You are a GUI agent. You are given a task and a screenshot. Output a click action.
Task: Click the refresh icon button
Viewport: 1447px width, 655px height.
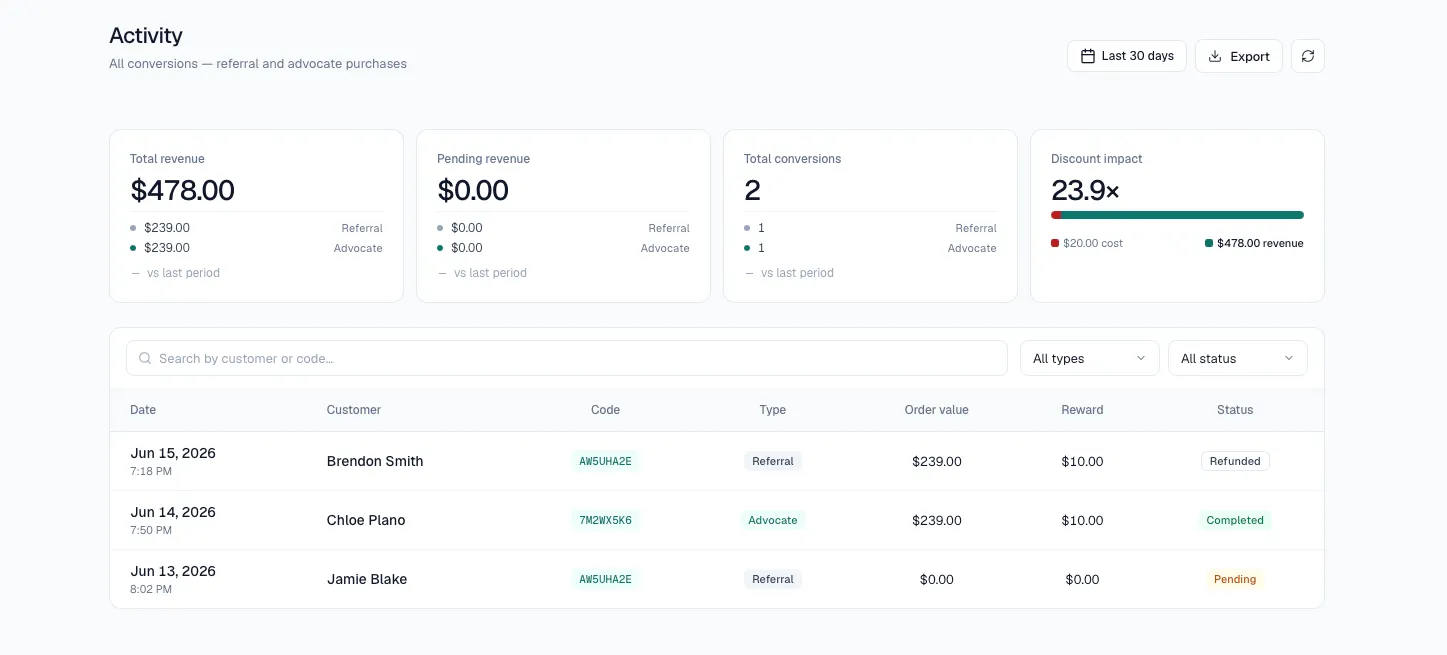1308,56
